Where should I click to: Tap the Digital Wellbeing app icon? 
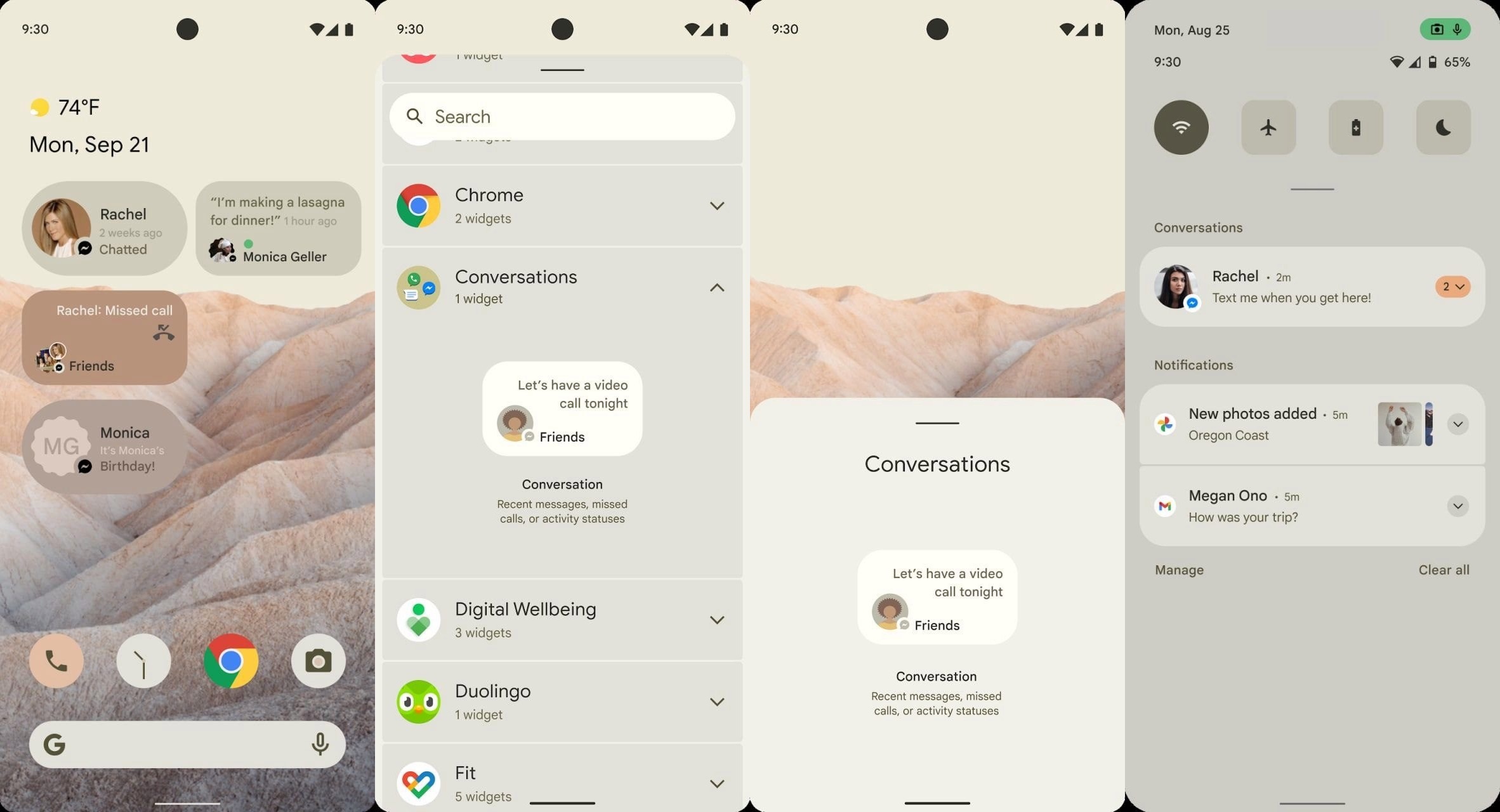pos(418,618)
